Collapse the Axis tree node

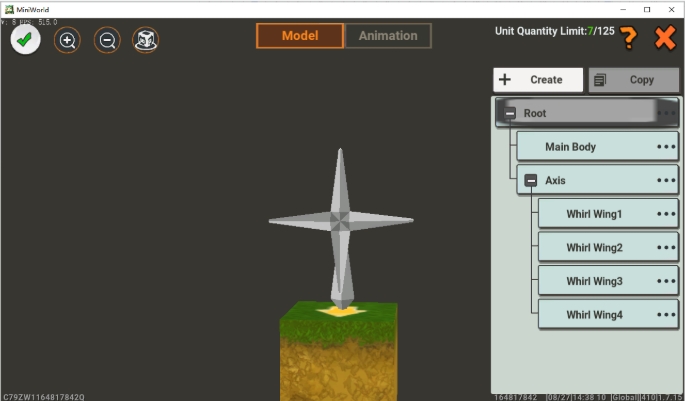(531, 181)
